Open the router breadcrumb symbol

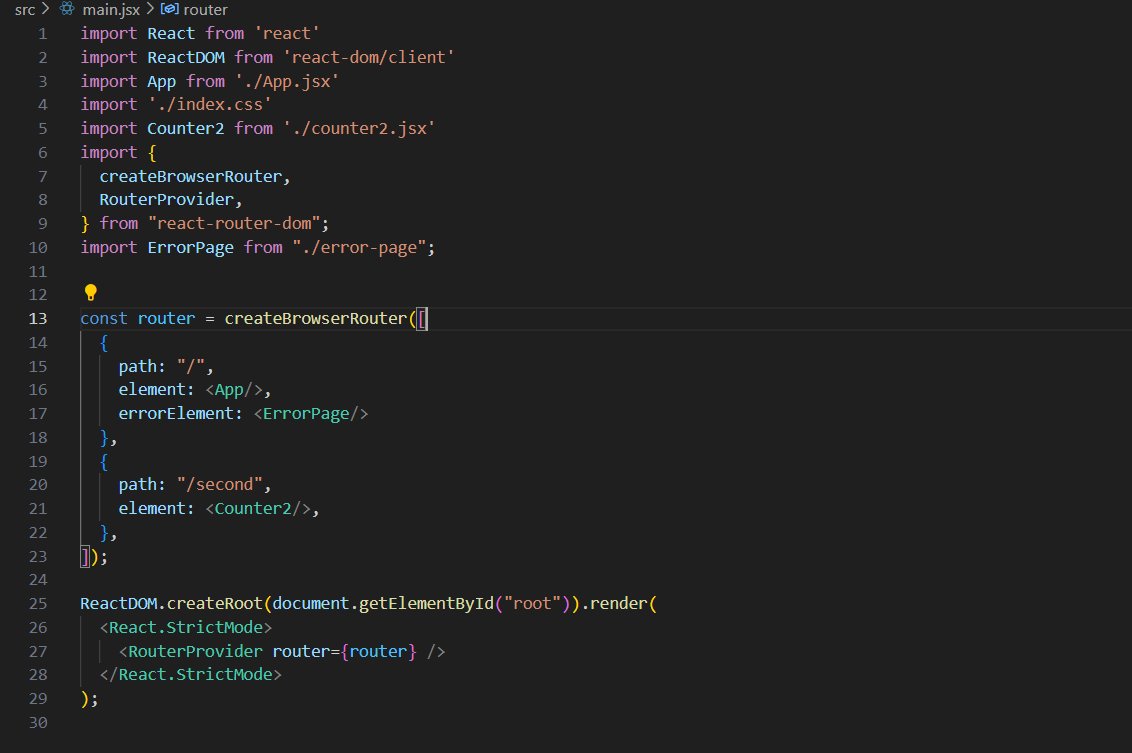pyautogui.click(x=206, y=9)
